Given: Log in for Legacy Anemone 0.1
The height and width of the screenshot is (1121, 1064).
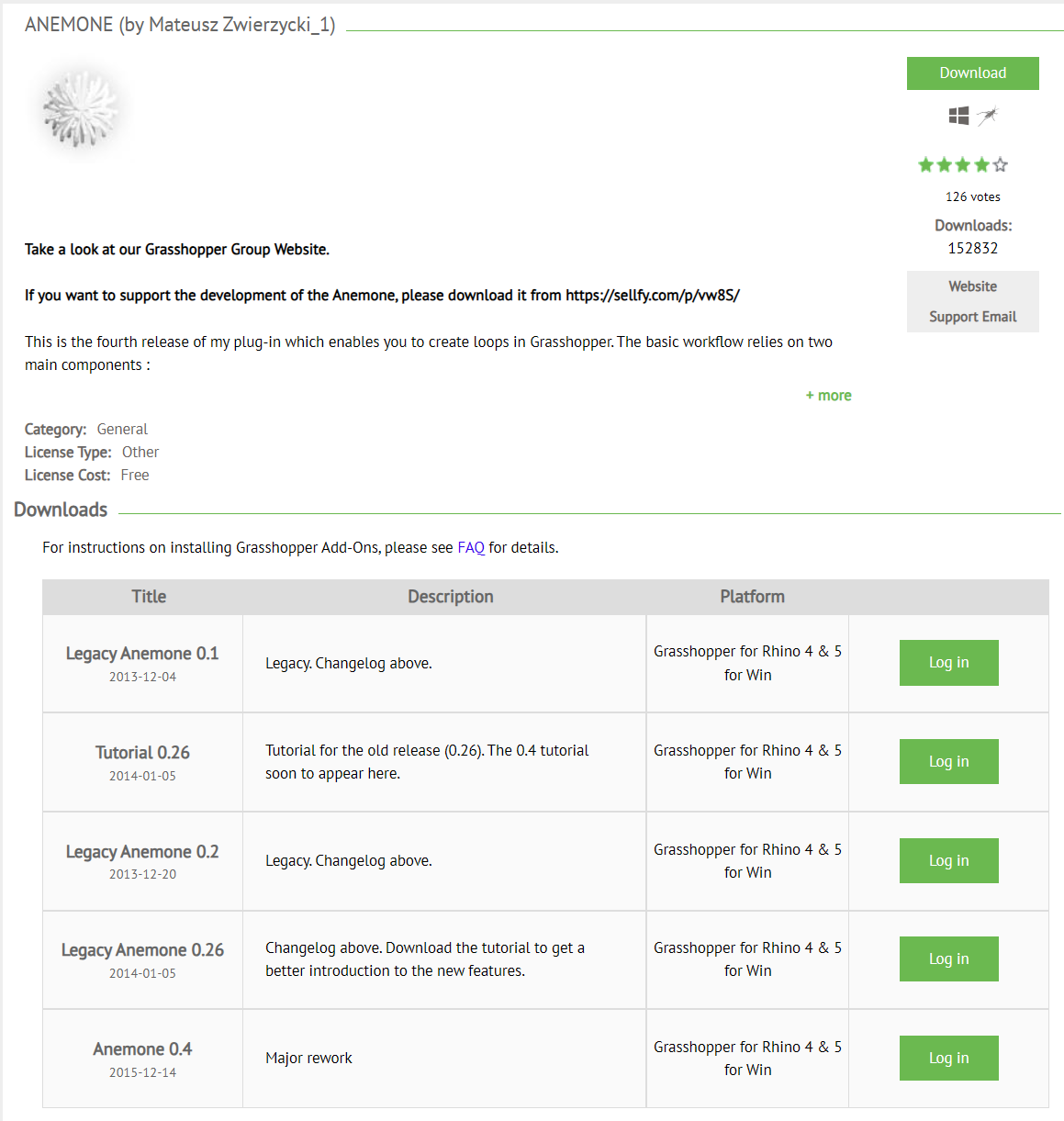Looking at the screenshot, I should (x=948, y=663).
